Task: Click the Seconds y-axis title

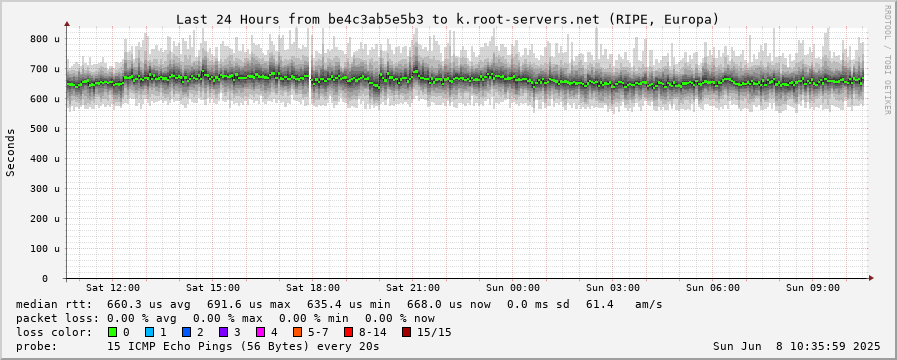Action: click(x=10, y=152)
